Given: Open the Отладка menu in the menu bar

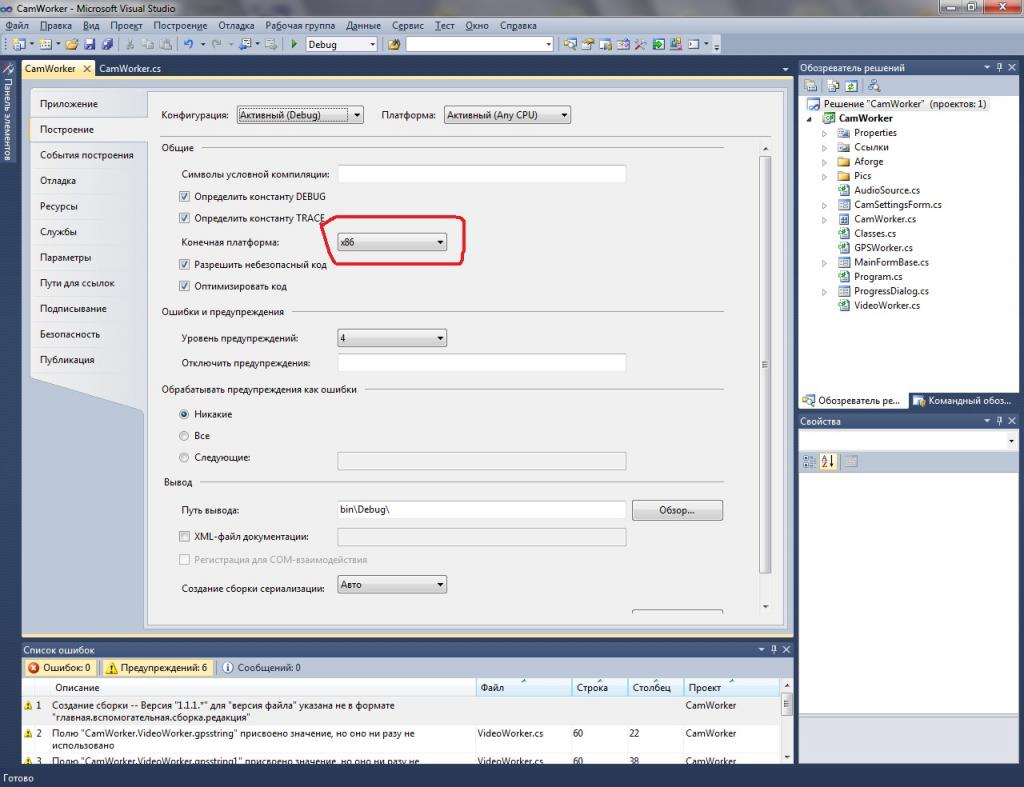Looking at the screenshot, I should pos(236,25).
